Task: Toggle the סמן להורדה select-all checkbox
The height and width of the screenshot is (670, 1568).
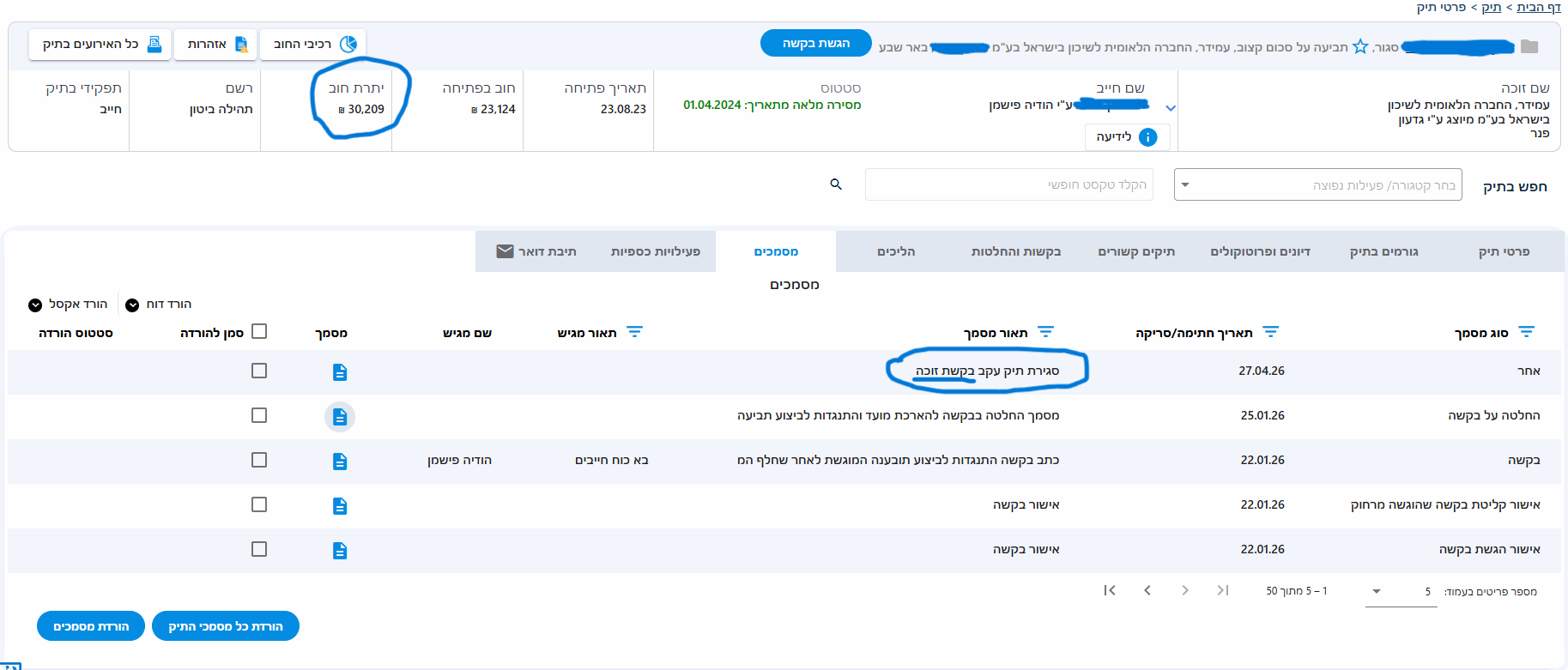Action: click(x=259, y=331)
